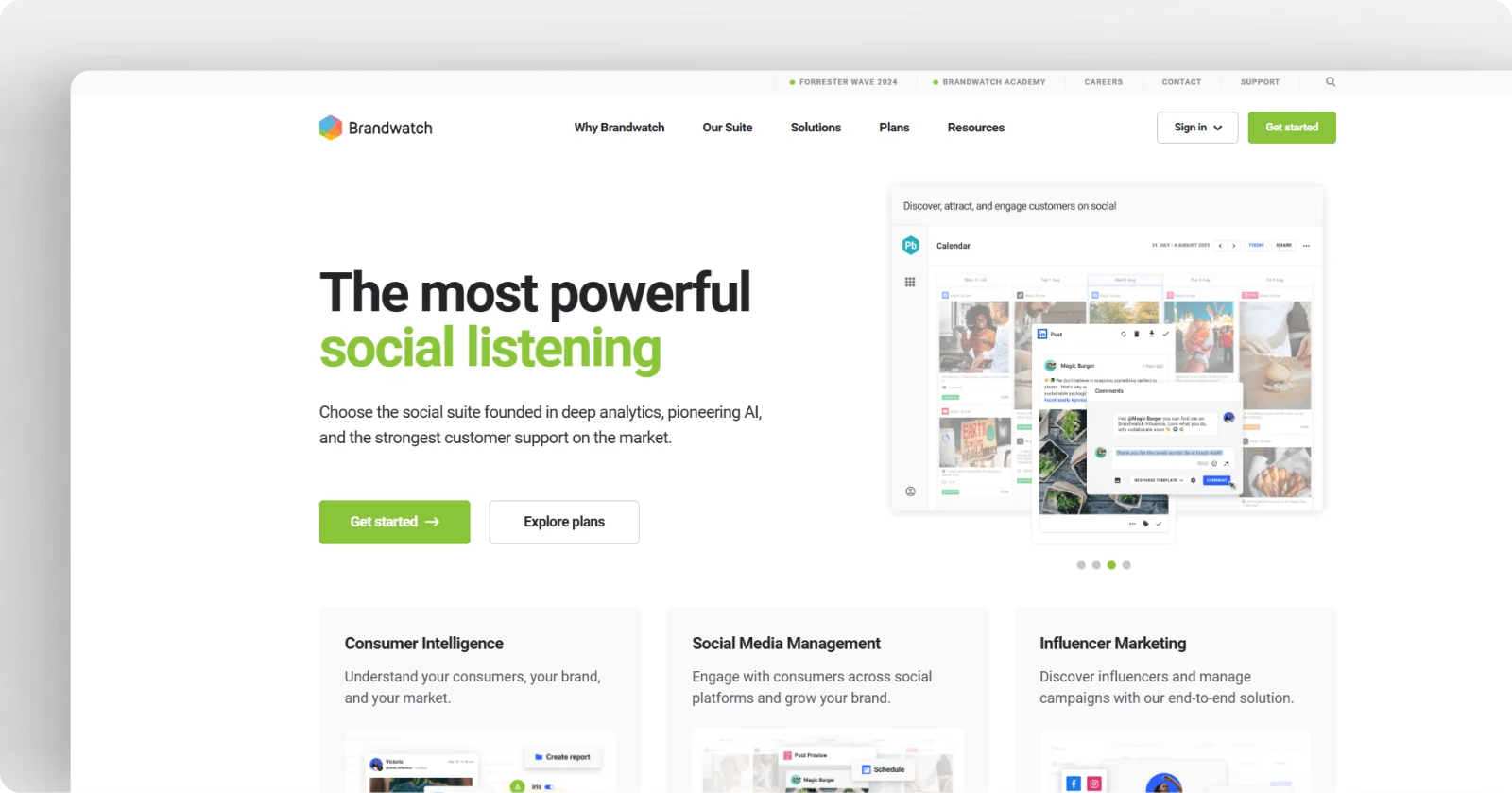Select the second carousel dot
The width and height of the screenshot is (1512, 793).
tap(1096, 565)
